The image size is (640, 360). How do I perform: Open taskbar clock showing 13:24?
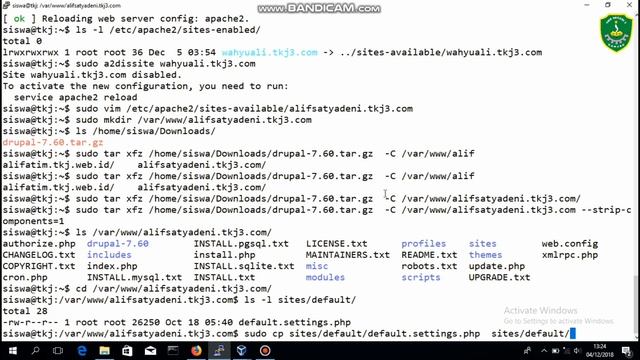click(600, 350)
